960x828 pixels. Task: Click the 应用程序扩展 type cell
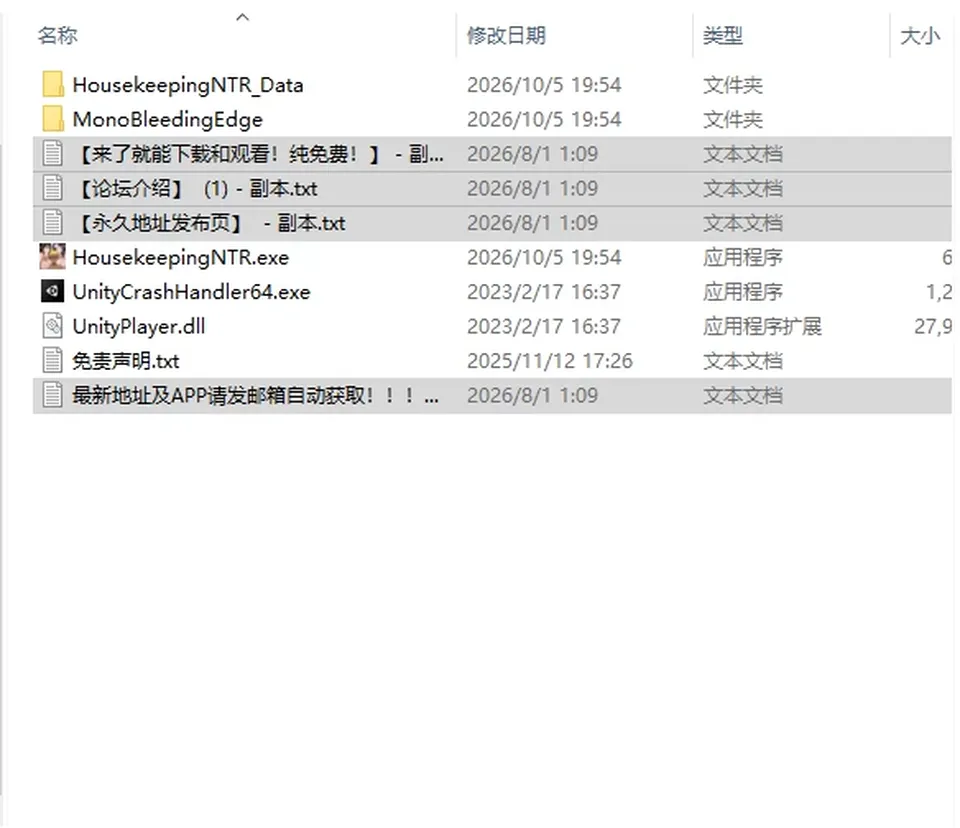(x=762, y=326)
